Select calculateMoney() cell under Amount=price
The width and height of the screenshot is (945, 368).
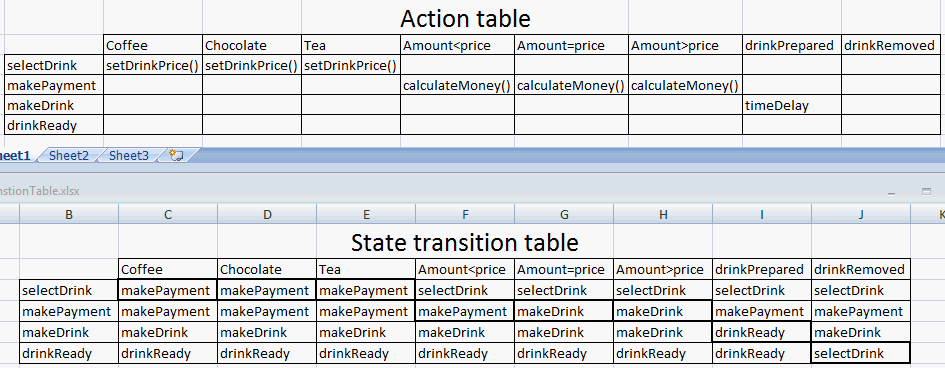point(571,86)
